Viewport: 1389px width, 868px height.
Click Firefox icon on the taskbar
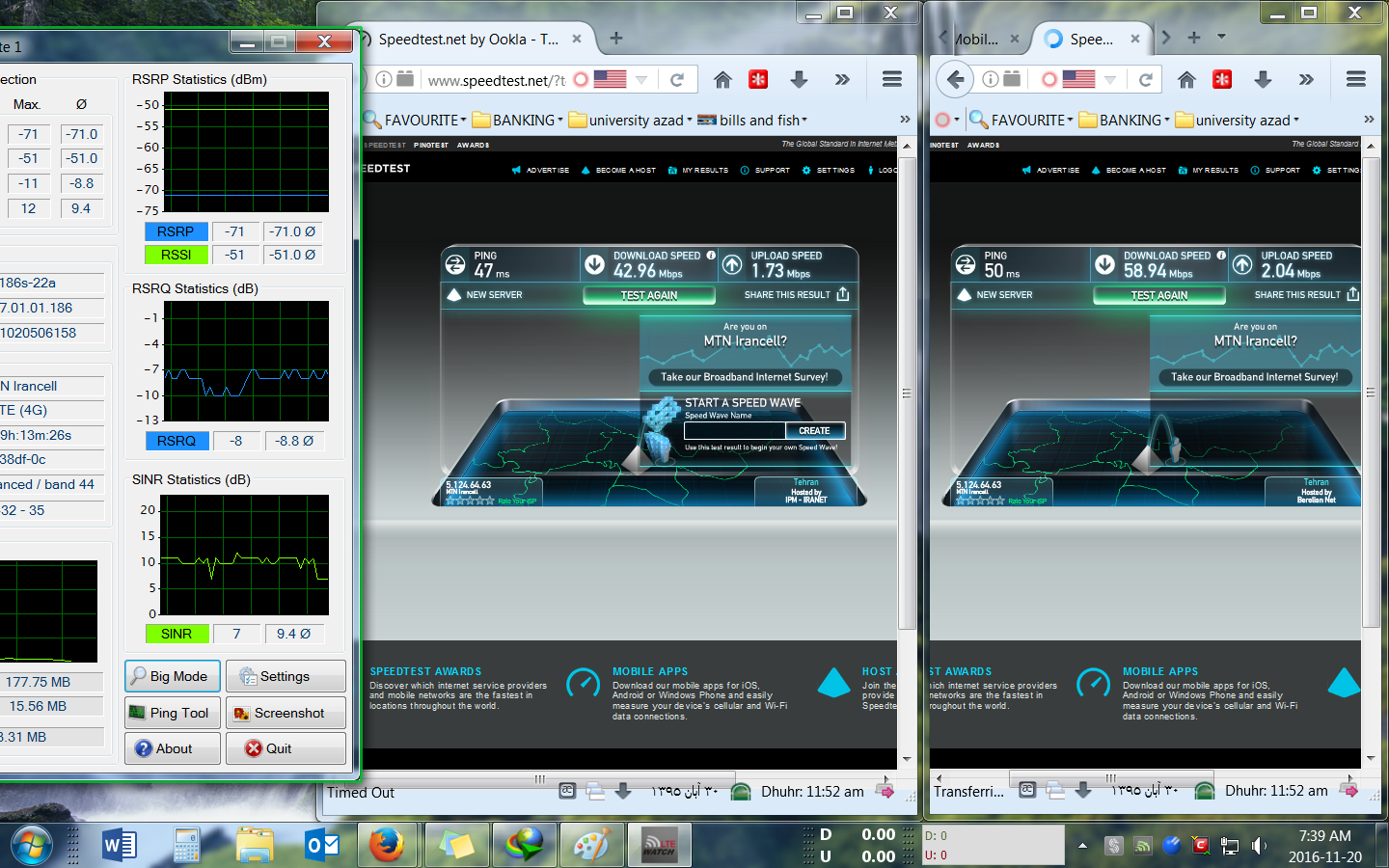(388, 845)
